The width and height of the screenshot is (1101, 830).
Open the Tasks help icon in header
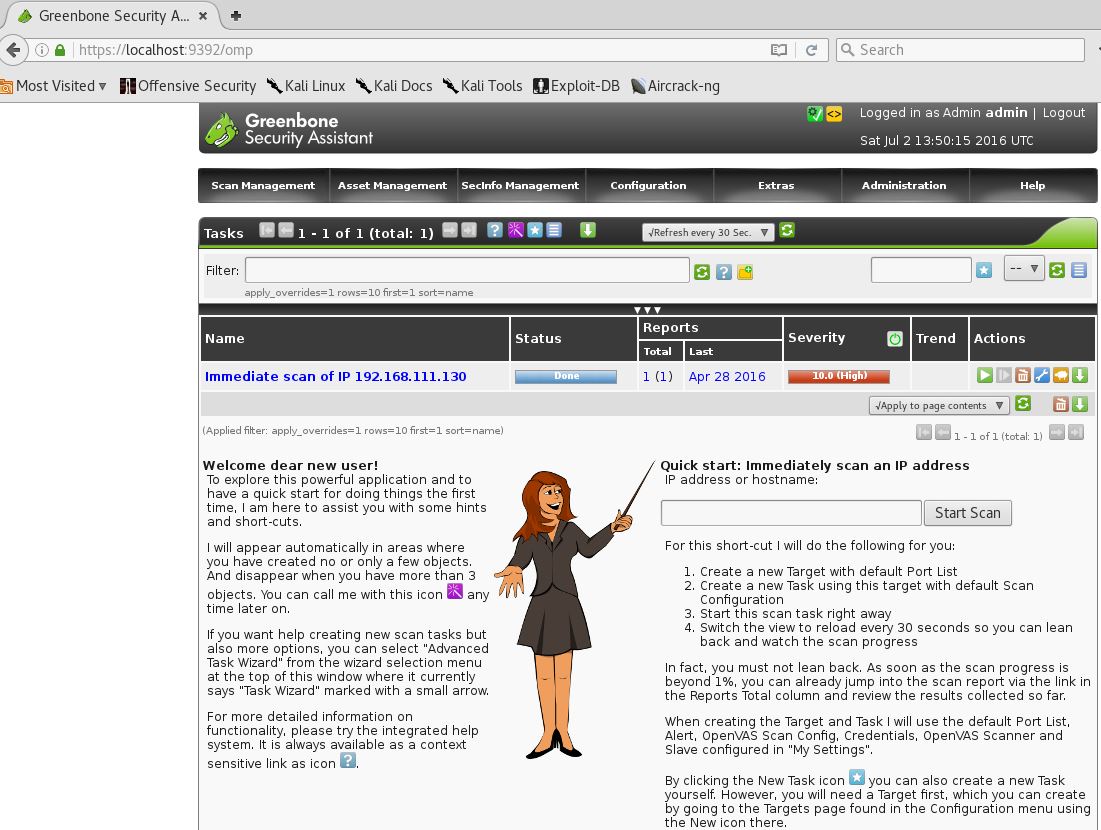coord(495,230)
